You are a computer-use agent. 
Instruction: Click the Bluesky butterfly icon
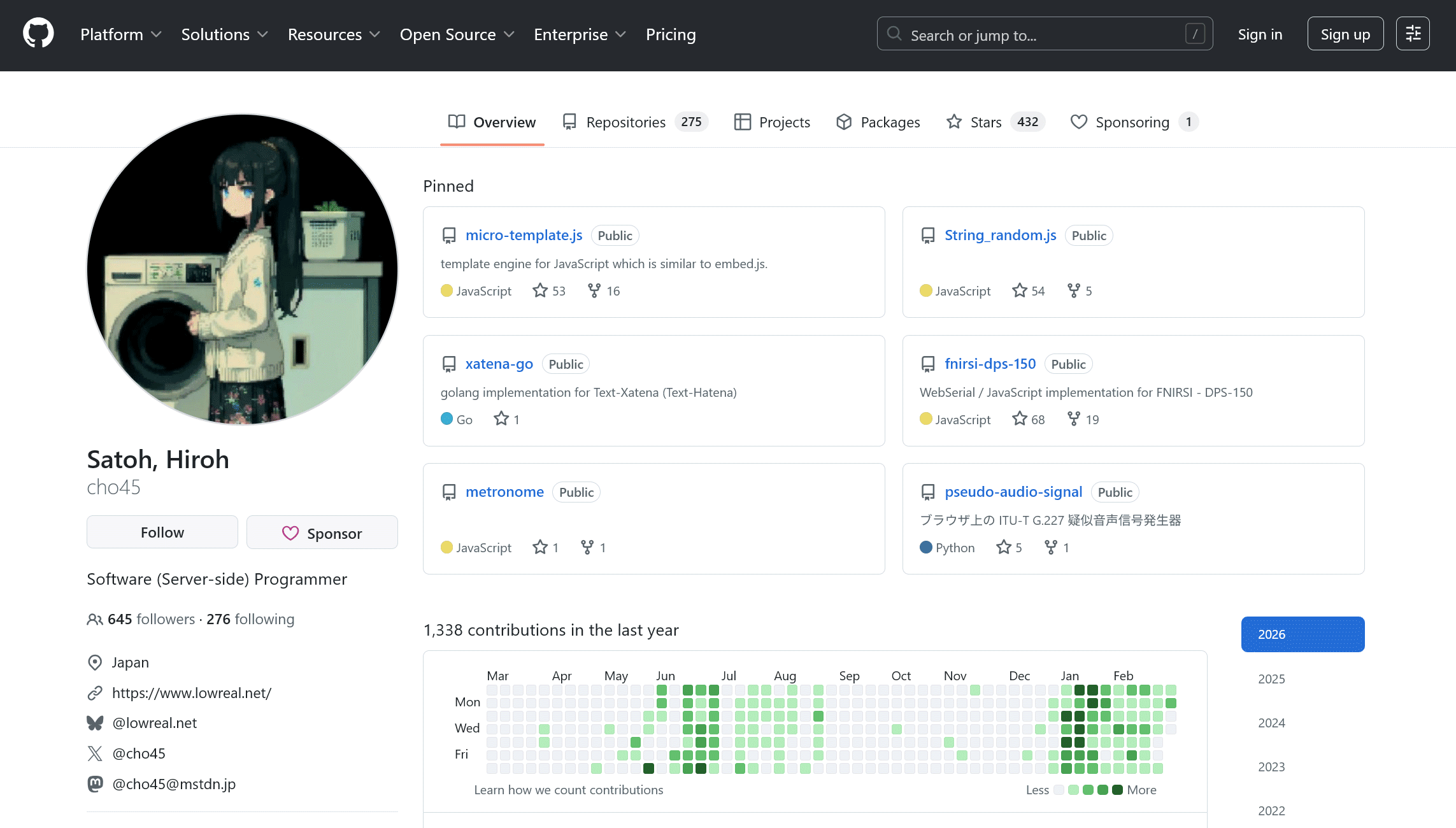pyautogui.click(x=95, y=723)
